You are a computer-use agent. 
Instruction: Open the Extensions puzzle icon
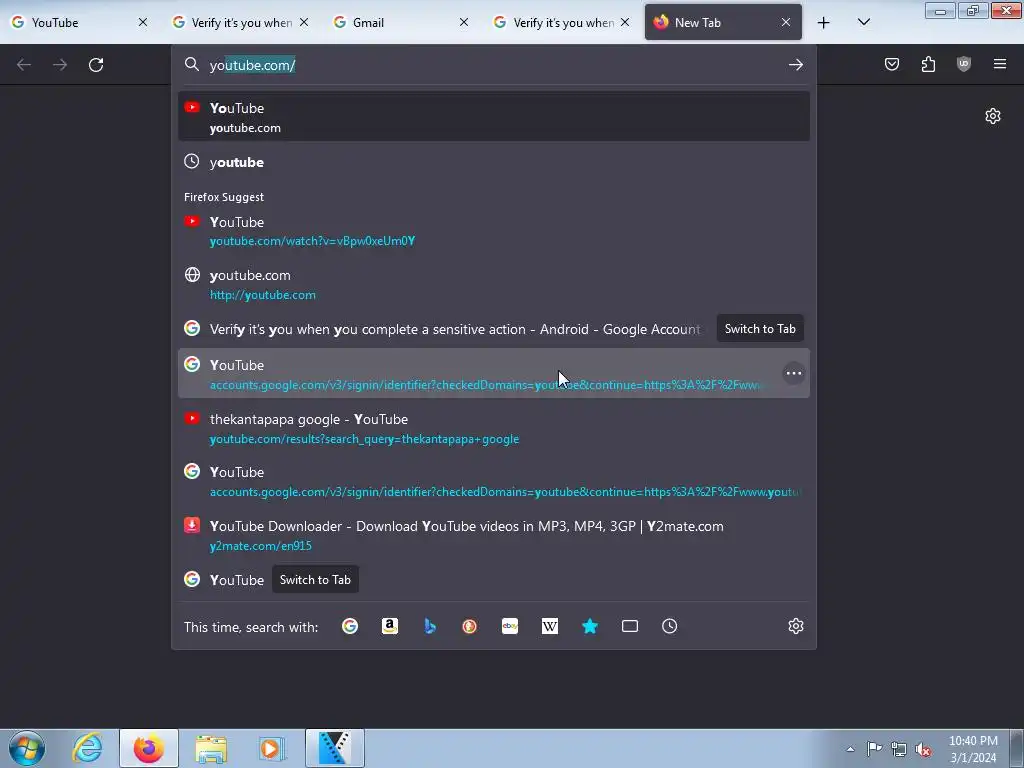click(928, 64)
